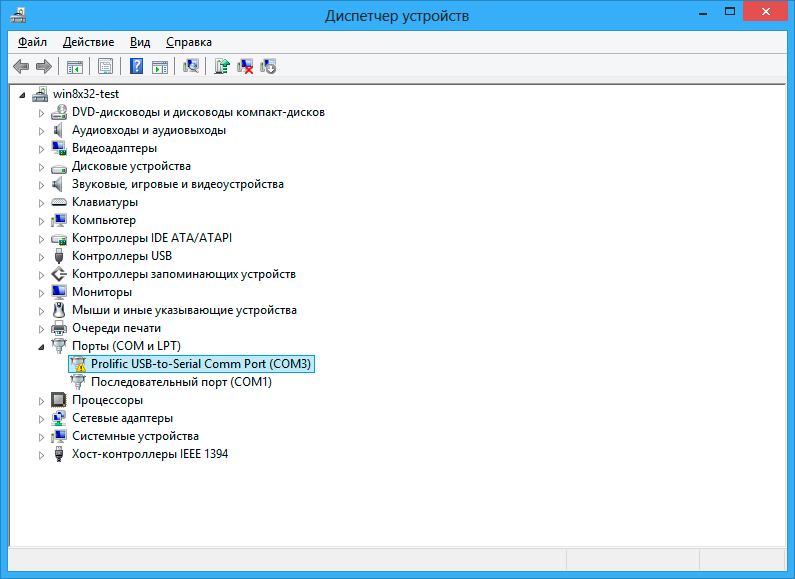Select the Компьютер category icon
Screen dimensions: 795x579
[x=59, y=220]
